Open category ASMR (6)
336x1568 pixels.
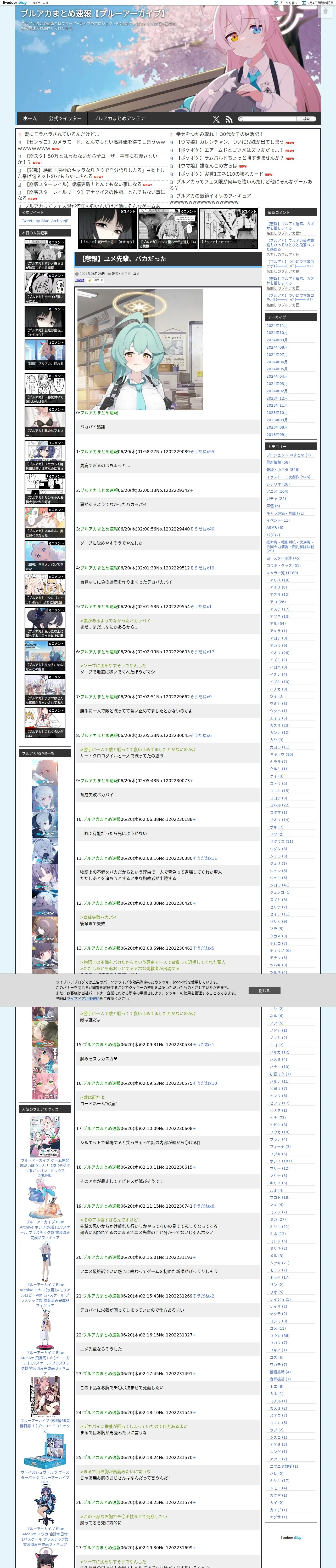(275, 528)
